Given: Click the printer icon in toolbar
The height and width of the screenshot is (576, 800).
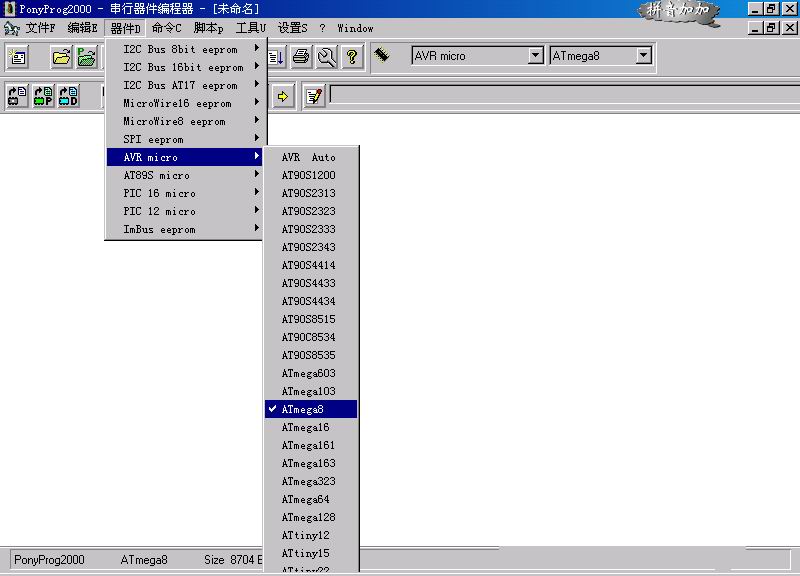Looking at the screenshot, I should click(x=301, y=57).
